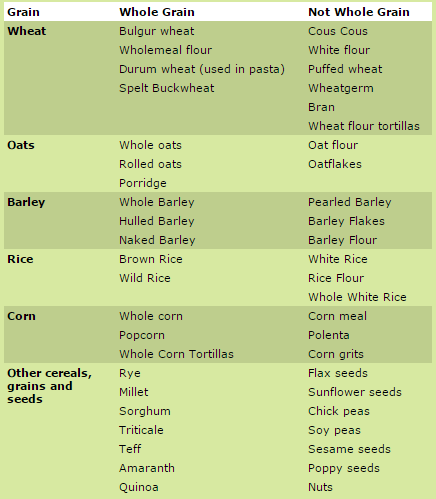The width and height of the screenshot is (436, 499).
Task: Click the Not Whole Grain column header
Action: tap(359, 12)
